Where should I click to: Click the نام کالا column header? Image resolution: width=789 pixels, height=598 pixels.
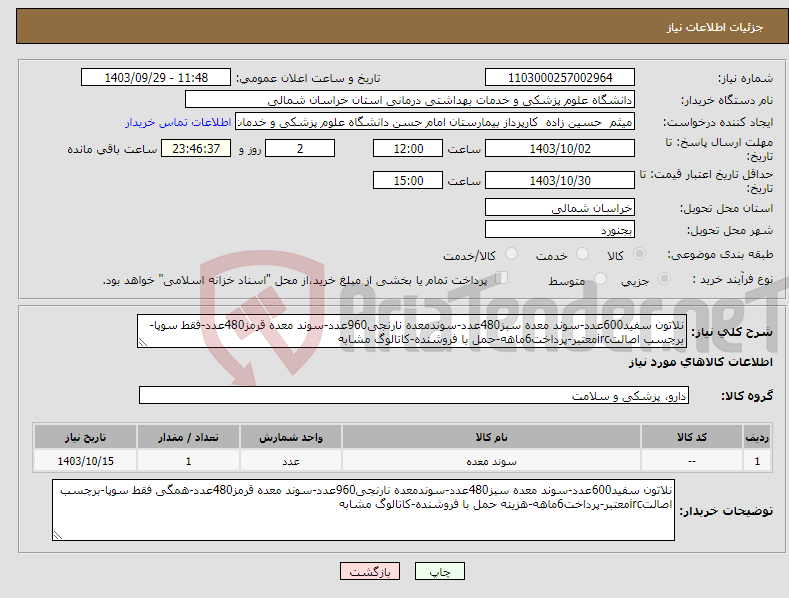coord(491,437)
